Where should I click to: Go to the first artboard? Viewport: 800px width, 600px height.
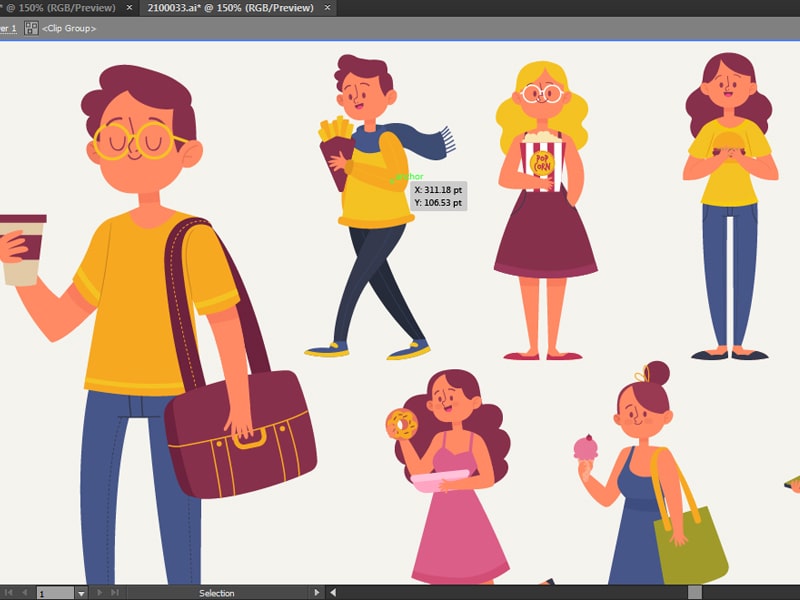point(10,593)
